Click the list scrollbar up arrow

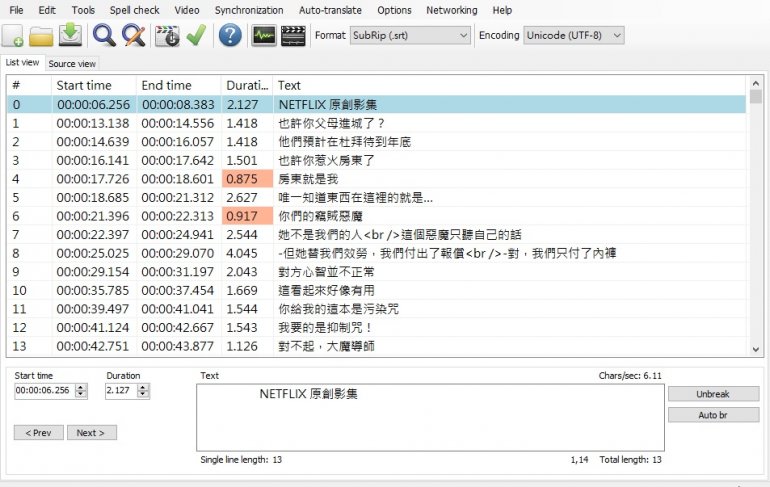point(756,83)
